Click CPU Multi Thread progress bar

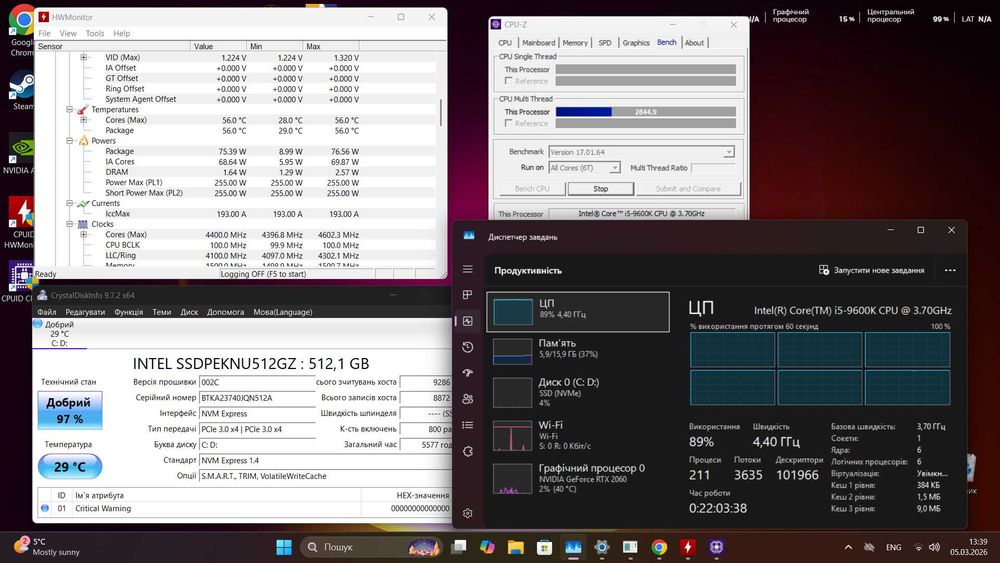coord(645,112)
